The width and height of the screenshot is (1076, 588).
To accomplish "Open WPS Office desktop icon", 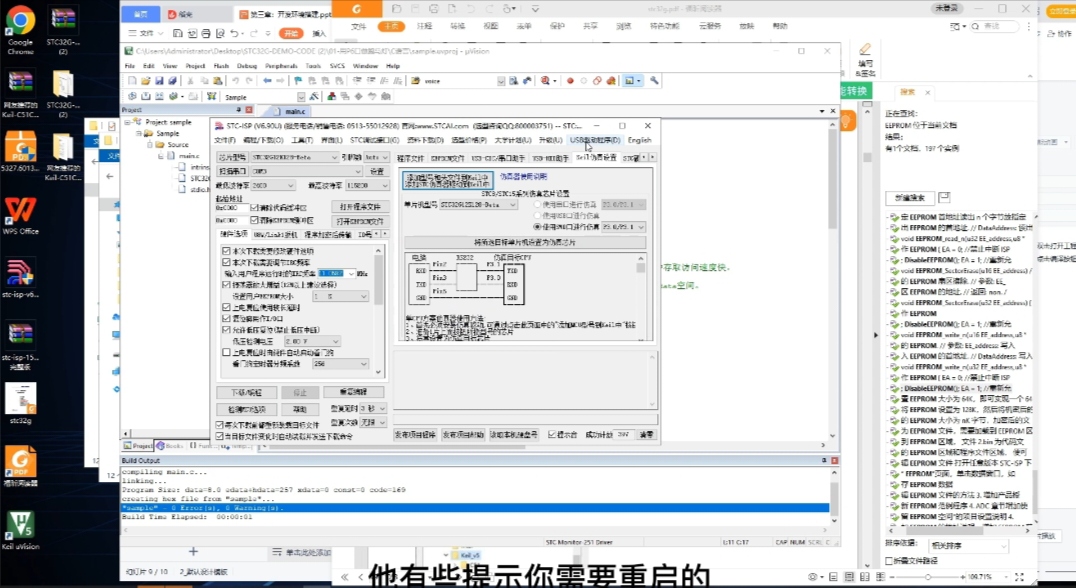I will coord(21,216).
